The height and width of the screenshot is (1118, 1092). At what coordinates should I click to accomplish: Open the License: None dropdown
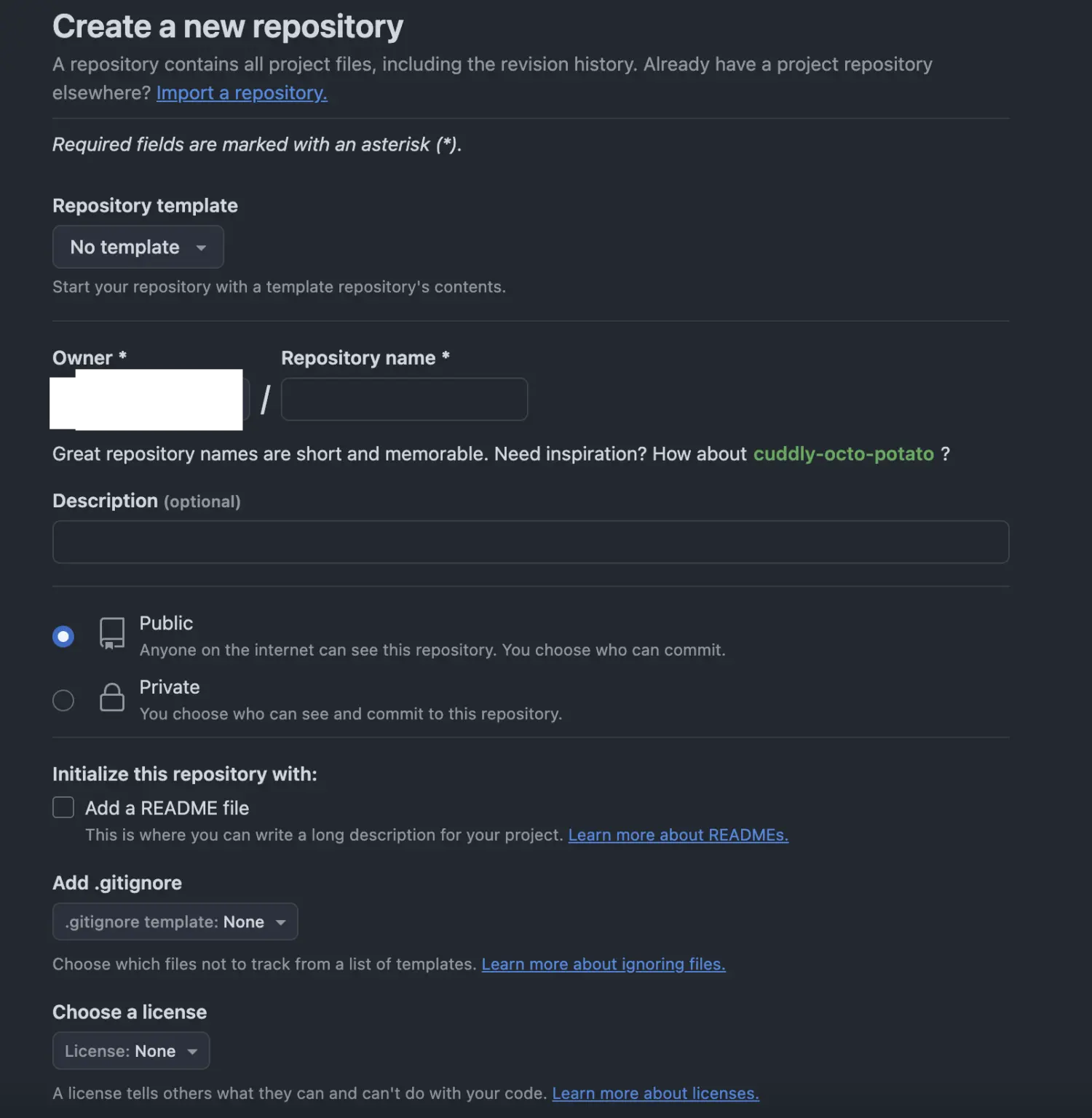coord(130,1050)
